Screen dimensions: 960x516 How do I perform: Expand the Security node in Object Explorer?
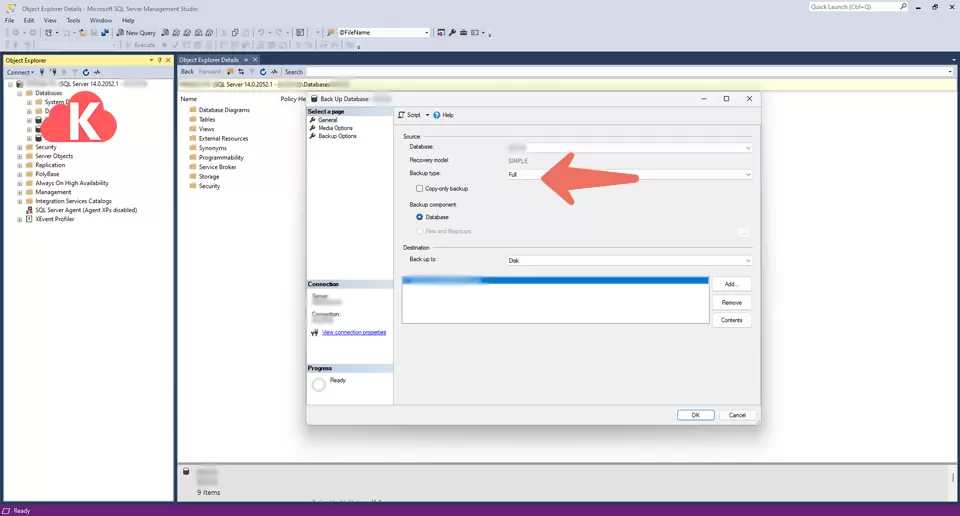click(x=20, y=147)
